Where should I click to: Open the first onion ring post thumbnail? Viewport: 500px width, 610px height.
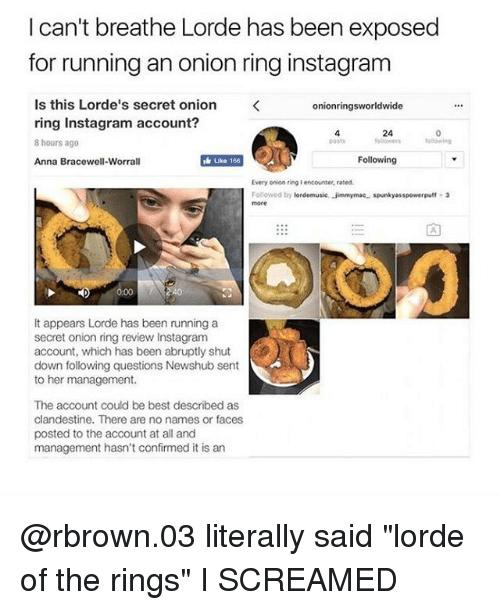[284, 280]
